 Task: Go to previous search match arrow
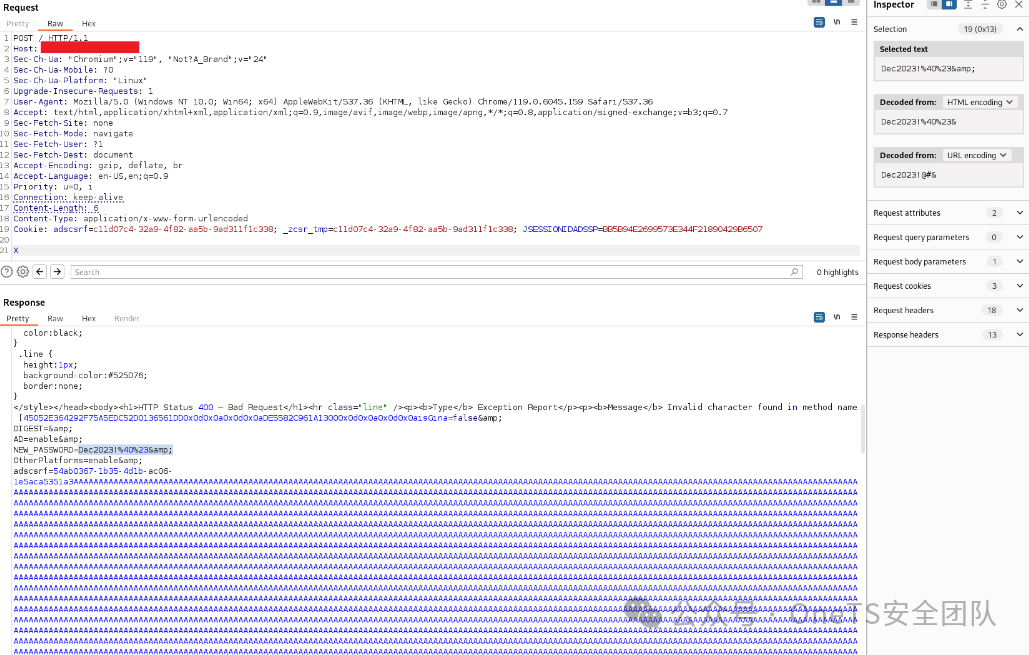[40, 272]
